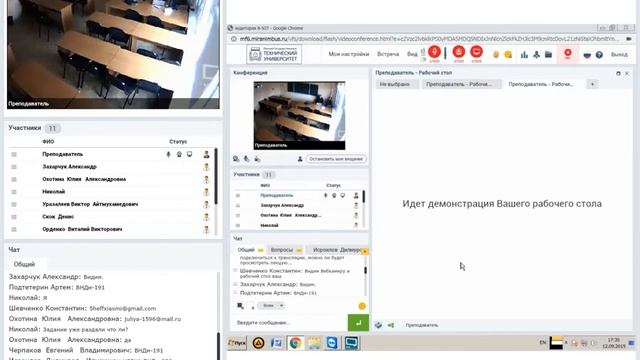Toggle Преподаватель webcam status in inner list
This screenshot has height=360, width=640.
click(x=334, y=196)
